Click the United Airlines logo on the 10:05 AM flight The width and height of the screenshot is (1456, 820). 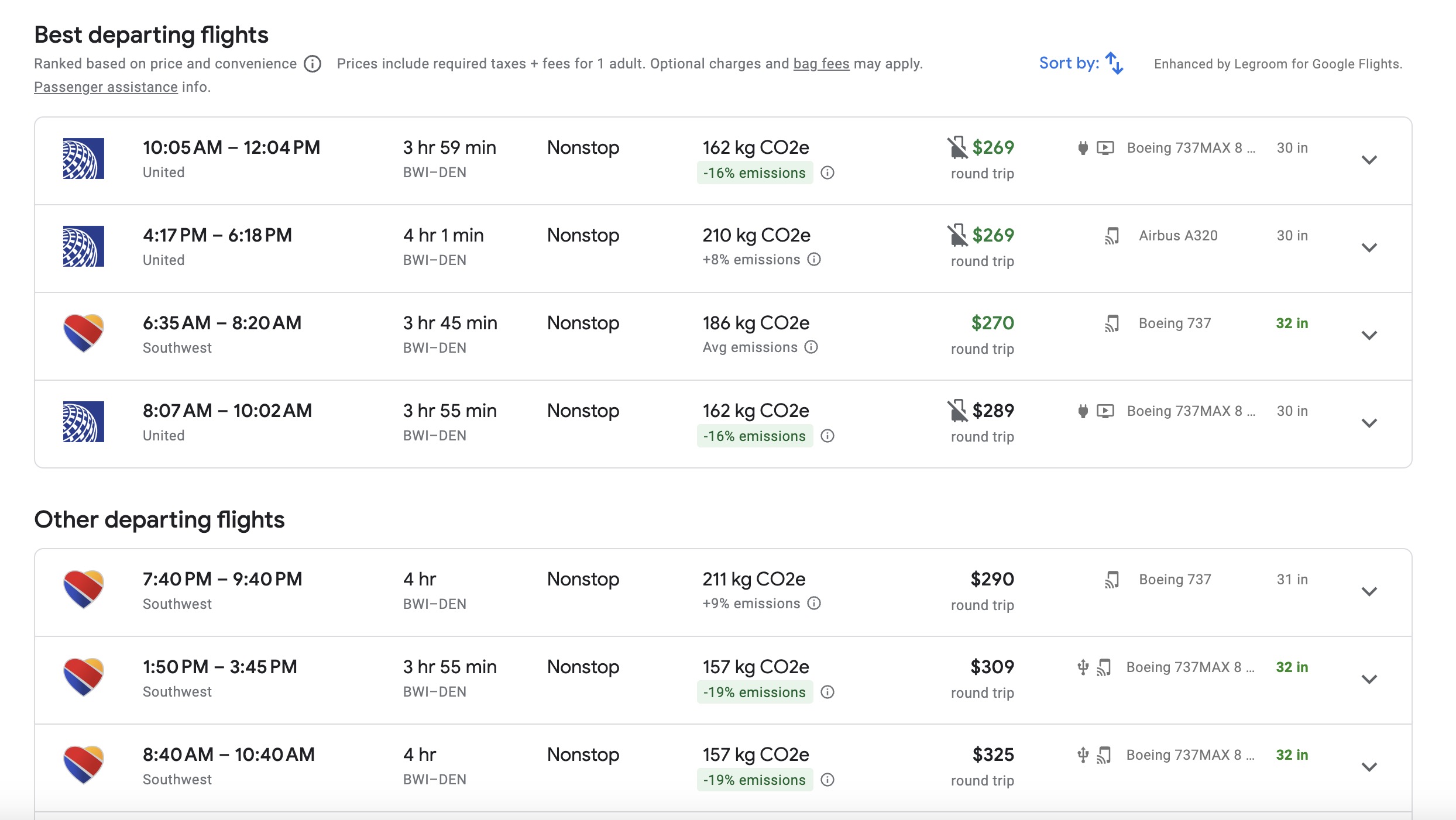tap(84, 159)
